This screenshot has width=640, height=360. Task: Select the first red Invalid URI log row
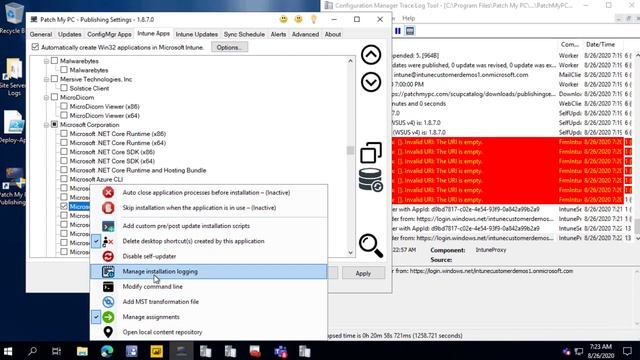[508, 142]
